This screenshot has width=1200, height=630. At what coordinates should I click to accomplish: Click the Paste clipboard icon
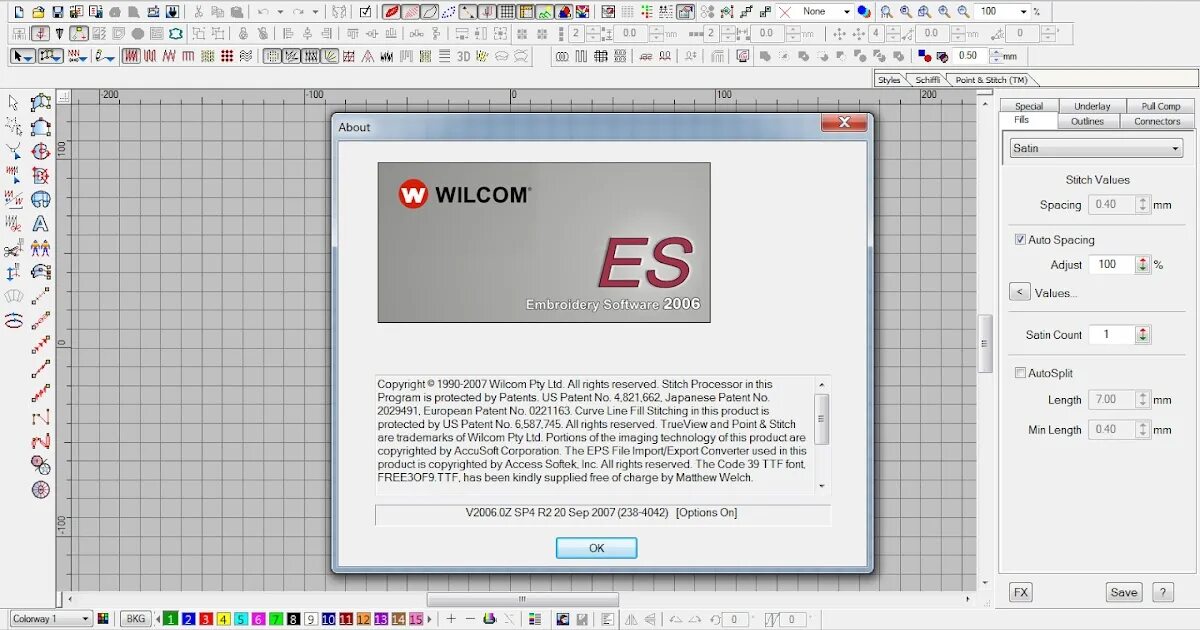236,12
